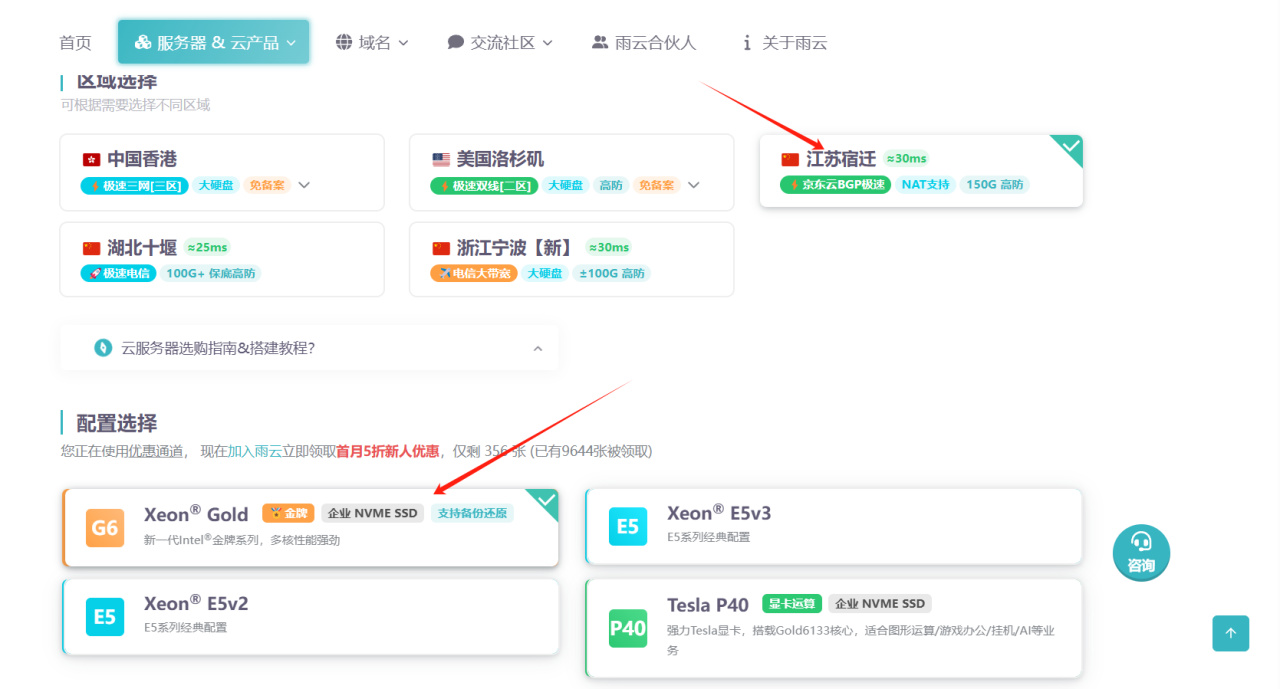
Task: Click the 支持备份还原 tag
Action: coord(473,513)
